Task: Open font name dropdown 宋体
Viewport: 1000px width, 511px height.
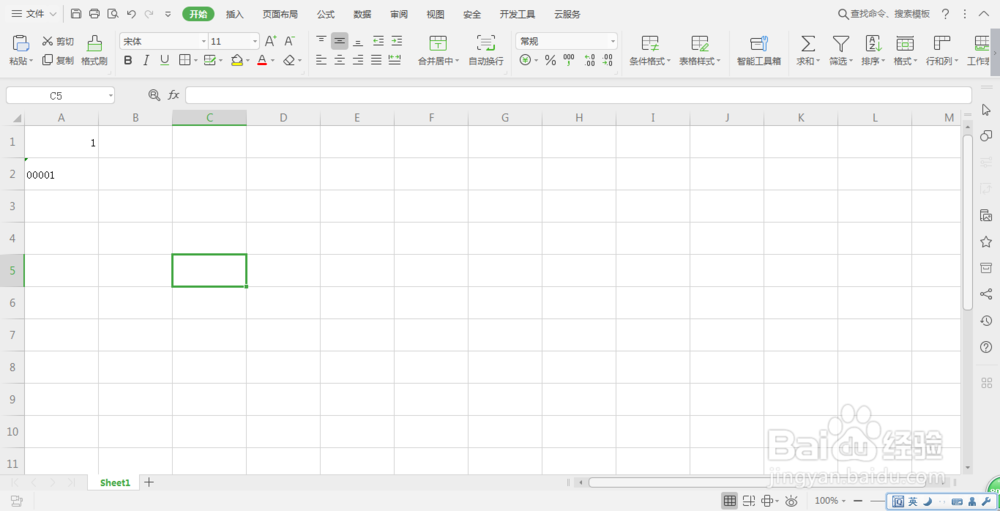Action: pyautogui.click(x=204, y=41)
